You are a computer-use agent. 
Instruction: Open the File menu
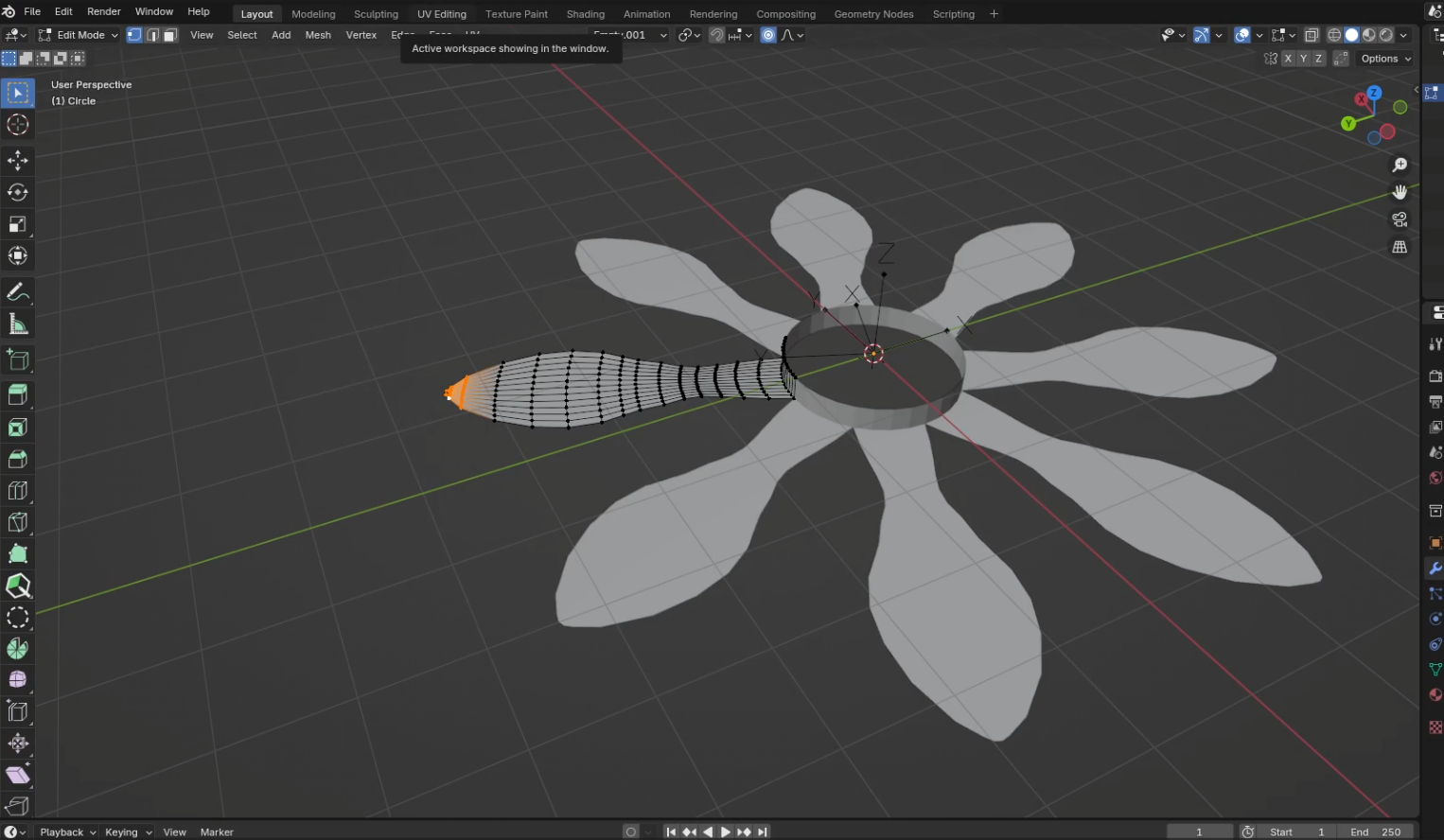(x=32, y=11)
